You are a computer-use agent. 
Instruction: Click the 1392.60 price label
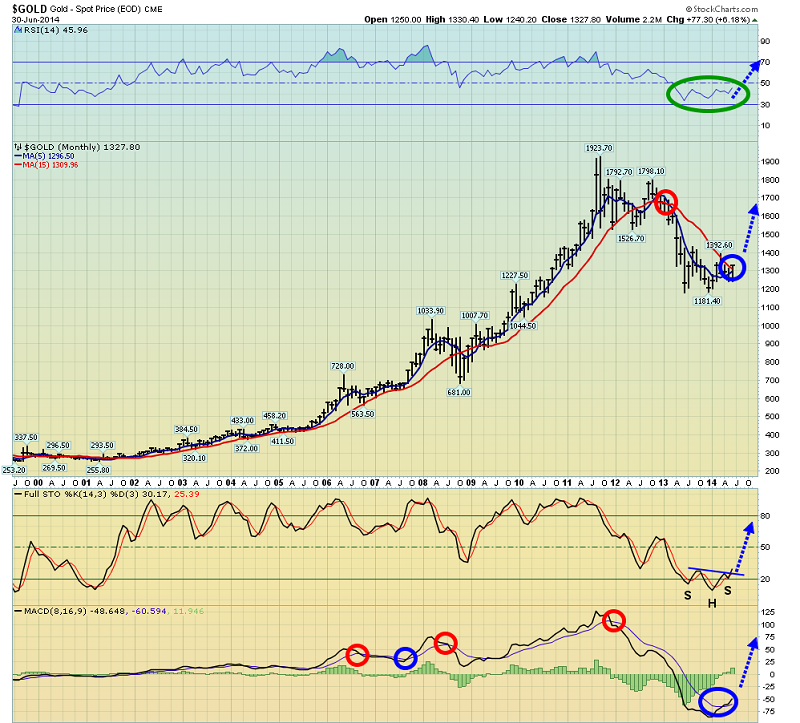pyautogui.click(x=719, y=245)
